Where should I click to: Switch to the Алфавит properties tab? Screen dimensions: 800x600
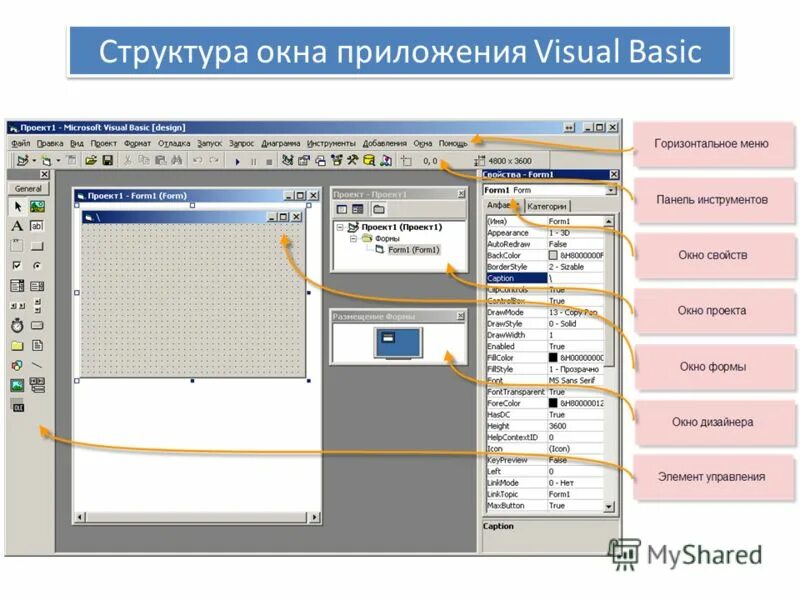click(x=503, y=205)
